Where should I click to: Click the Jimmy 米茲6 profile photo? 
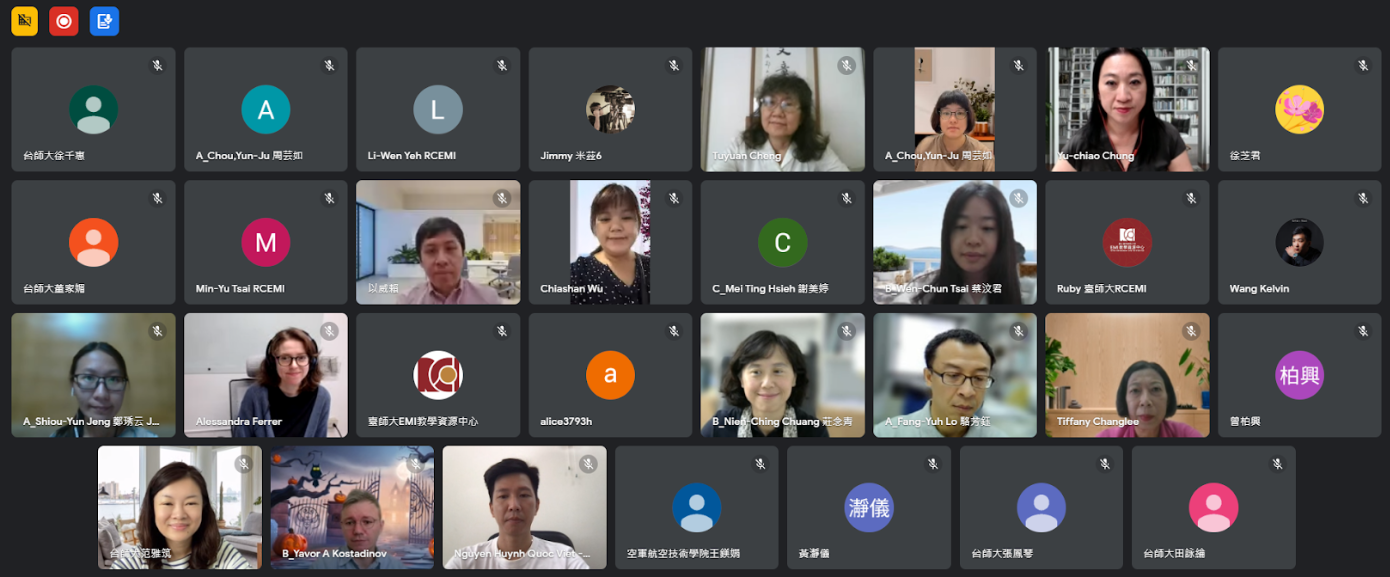click(x=610, y=110)
